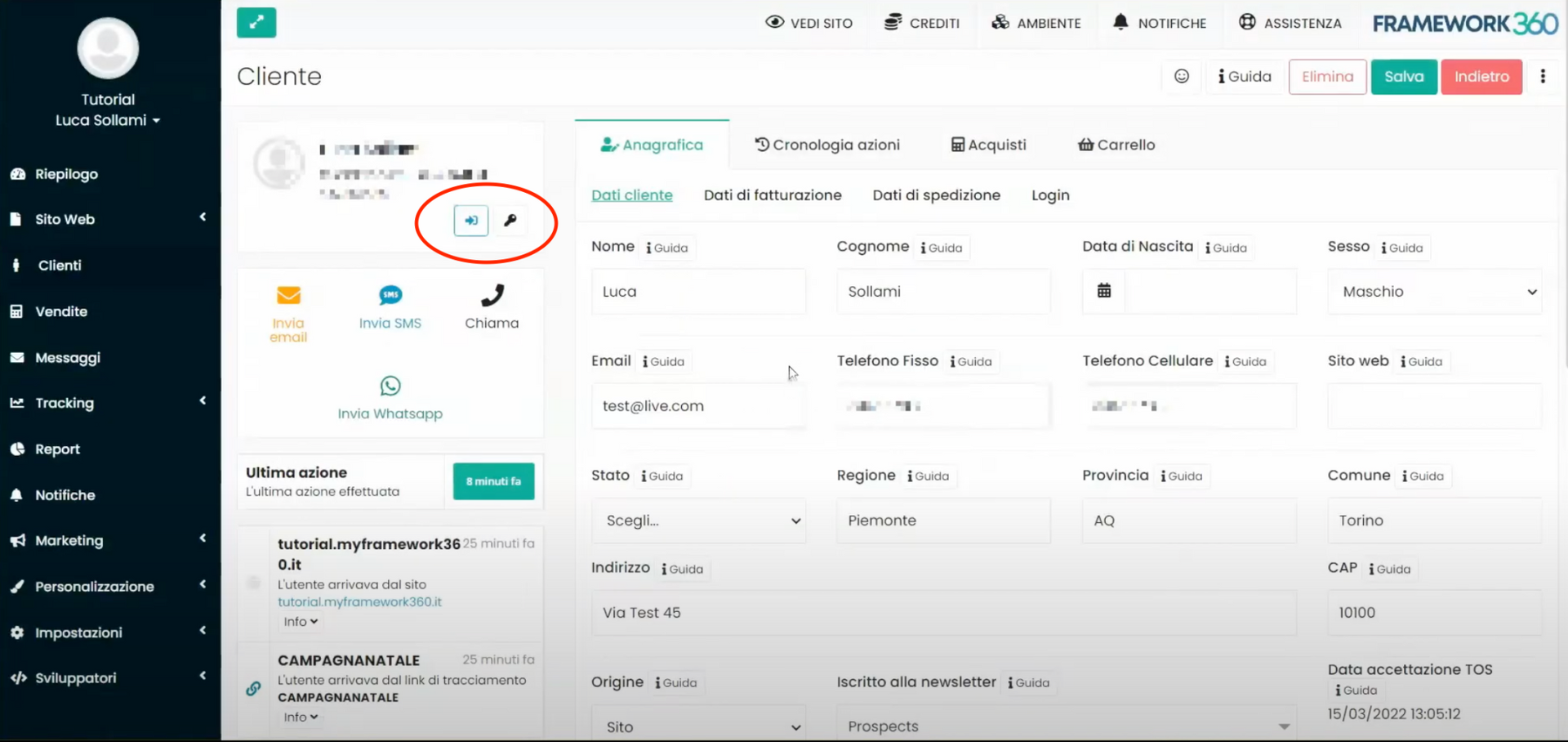This screenshot has width=1568, height=742.
Task: Expand Info under tutorial.myframework360.it action
Action: [x=299, y=621]
